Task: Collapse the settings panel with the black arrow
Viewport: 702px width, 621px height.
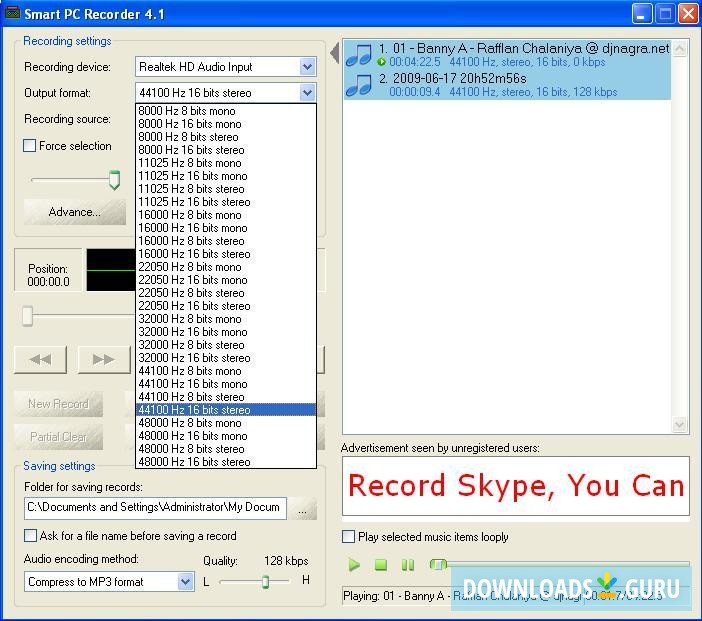Action: 334,52
